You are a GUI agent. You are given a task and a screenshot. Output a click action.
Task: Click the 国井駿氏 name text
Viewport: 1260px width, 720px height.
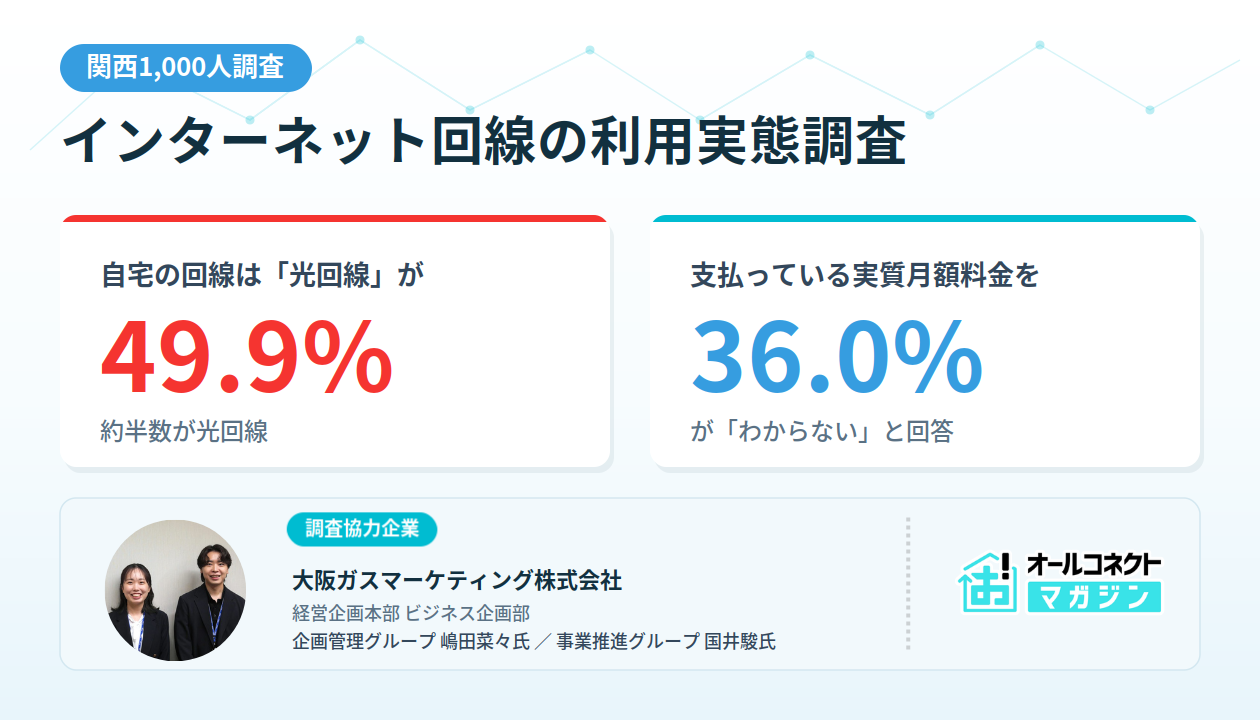pos(739,641)
